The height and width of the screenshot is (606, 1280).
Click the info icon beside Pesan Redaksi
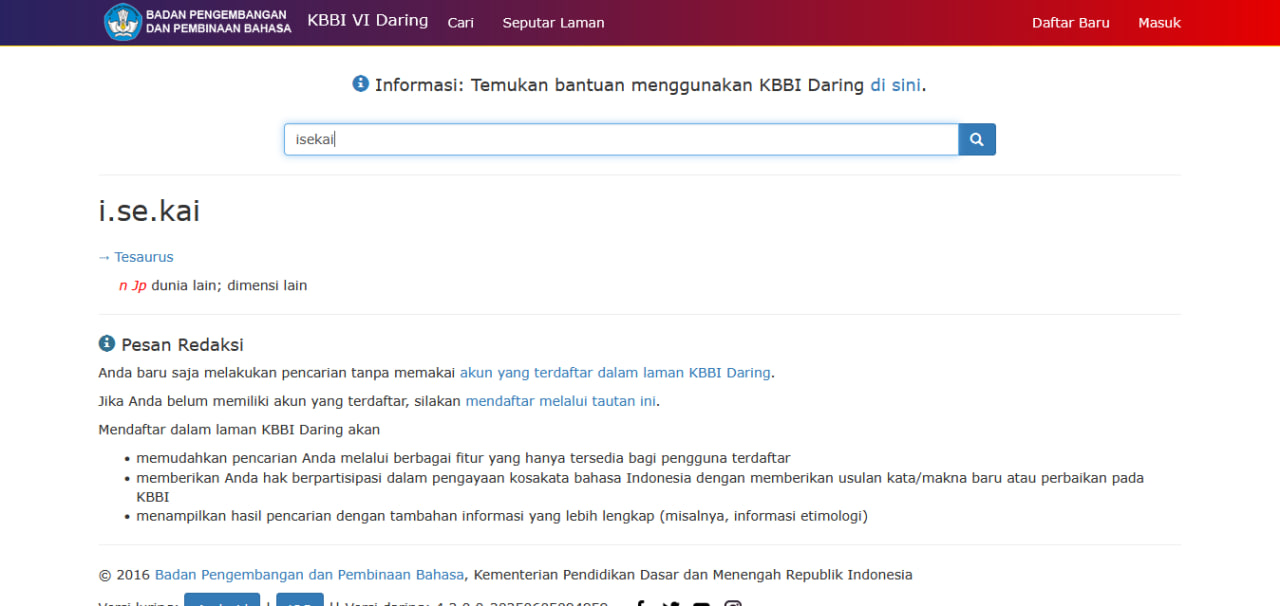[107, 343]
